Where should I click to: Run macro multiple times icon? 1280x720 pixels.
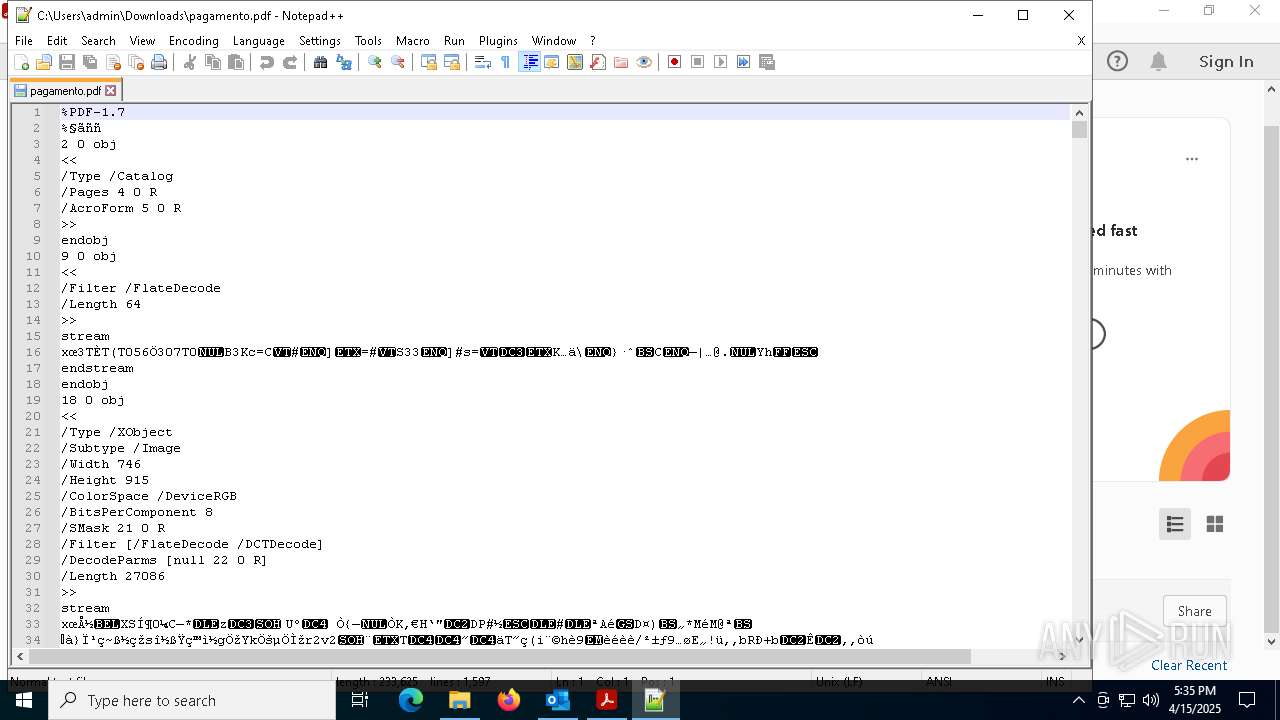click(744, 62)
